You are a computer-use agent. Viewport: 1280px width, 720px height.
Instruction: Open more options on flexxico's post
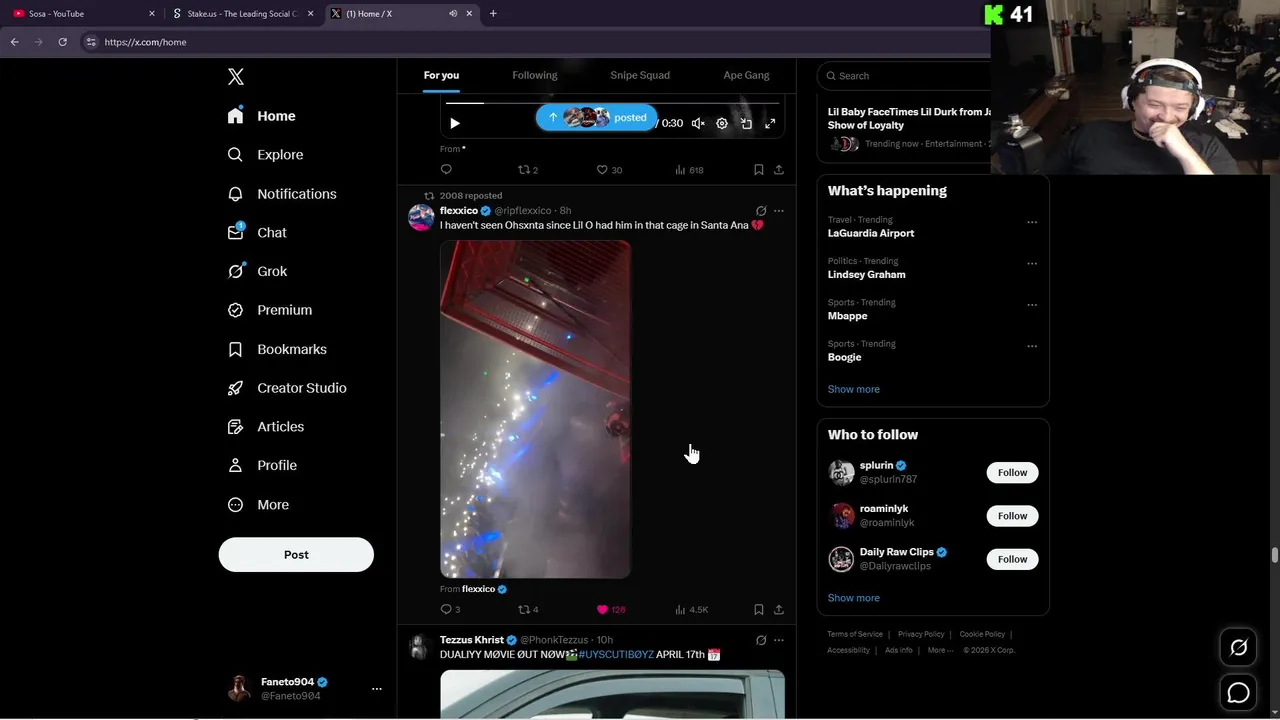[779, 211]
